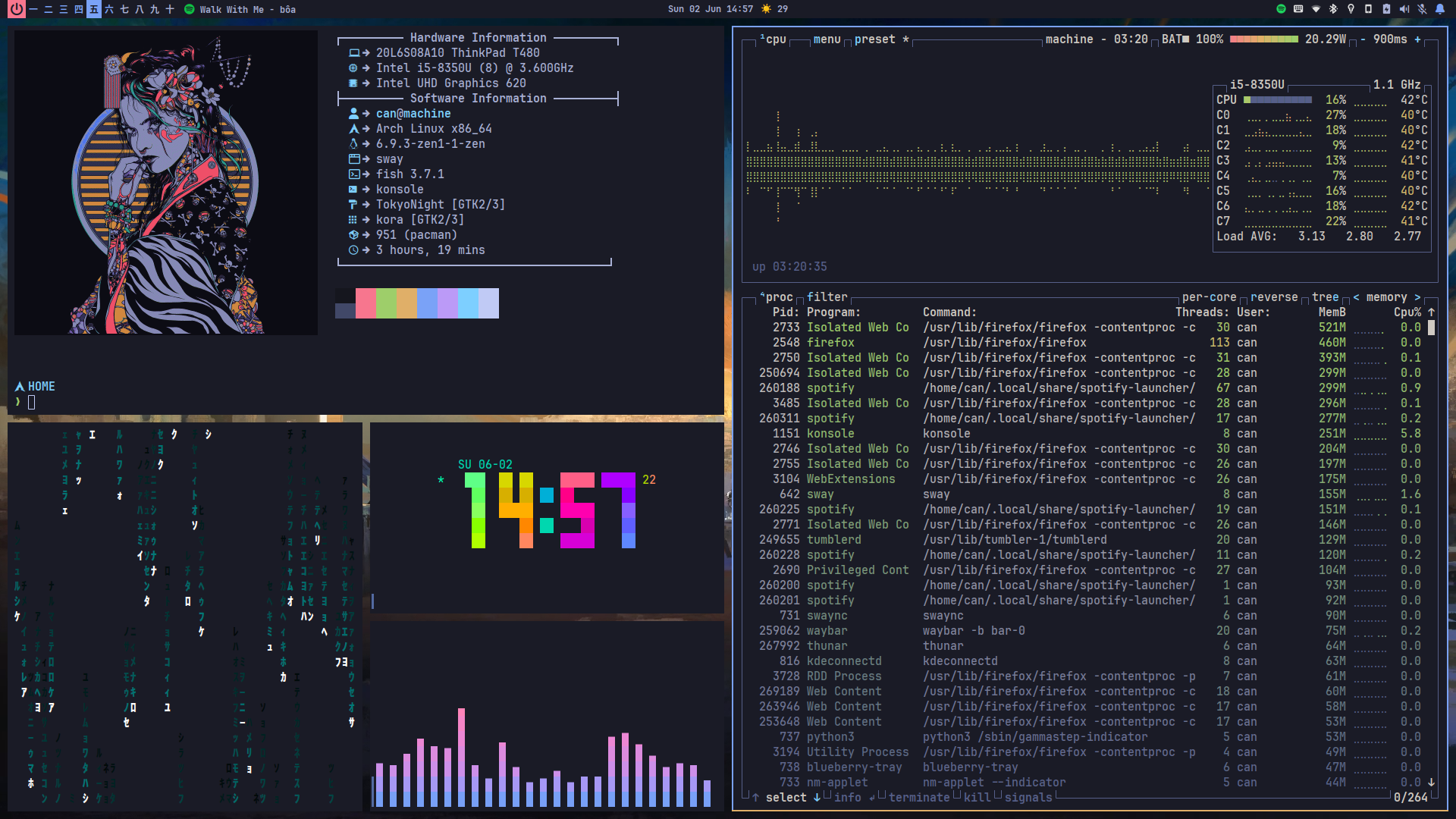Switch to workspace 八
Viewport: 1456px width, 819px height.
[140, 9]
